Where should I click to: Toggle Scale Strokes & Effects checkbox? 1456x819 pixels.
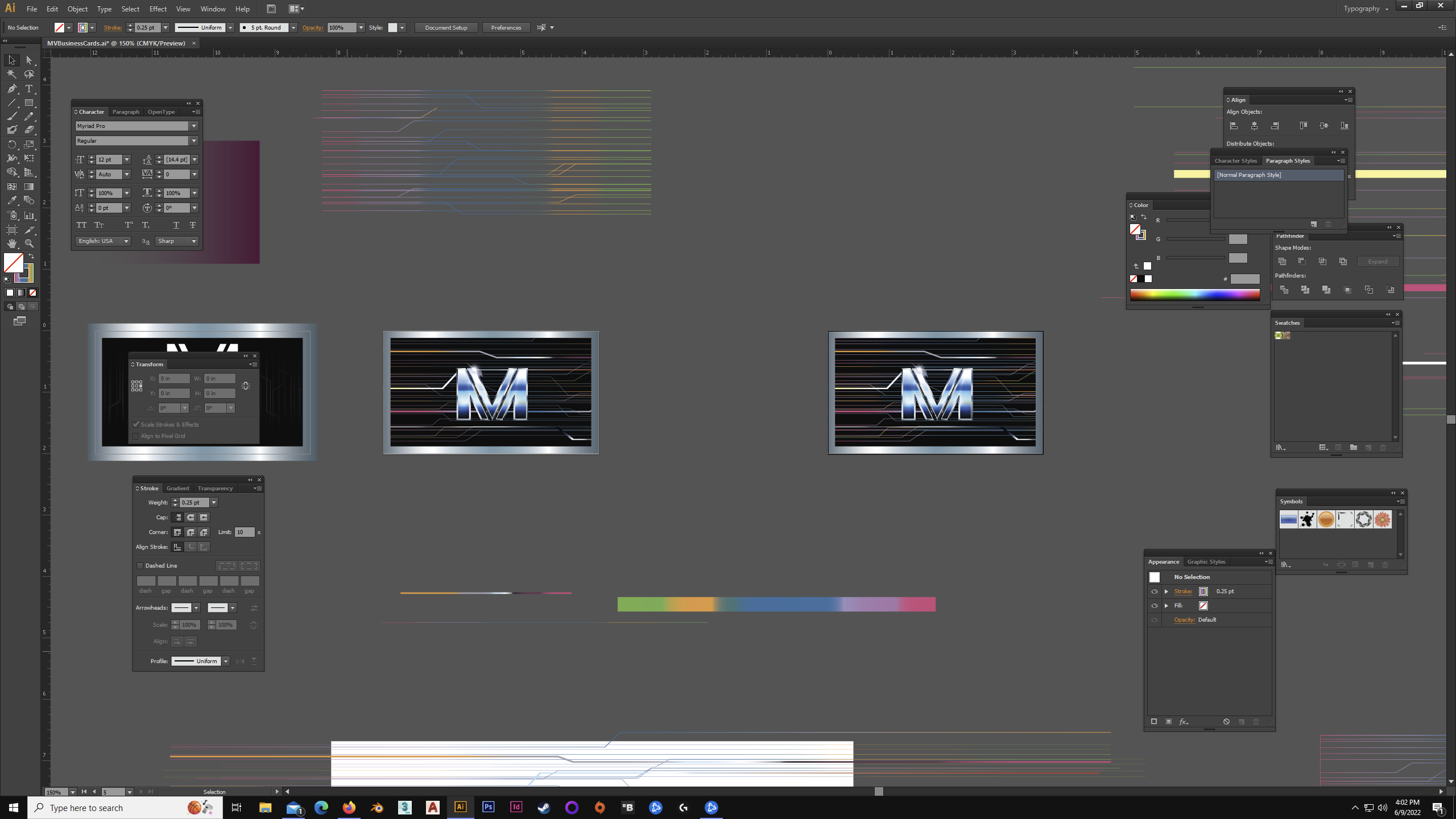point(136,425)
